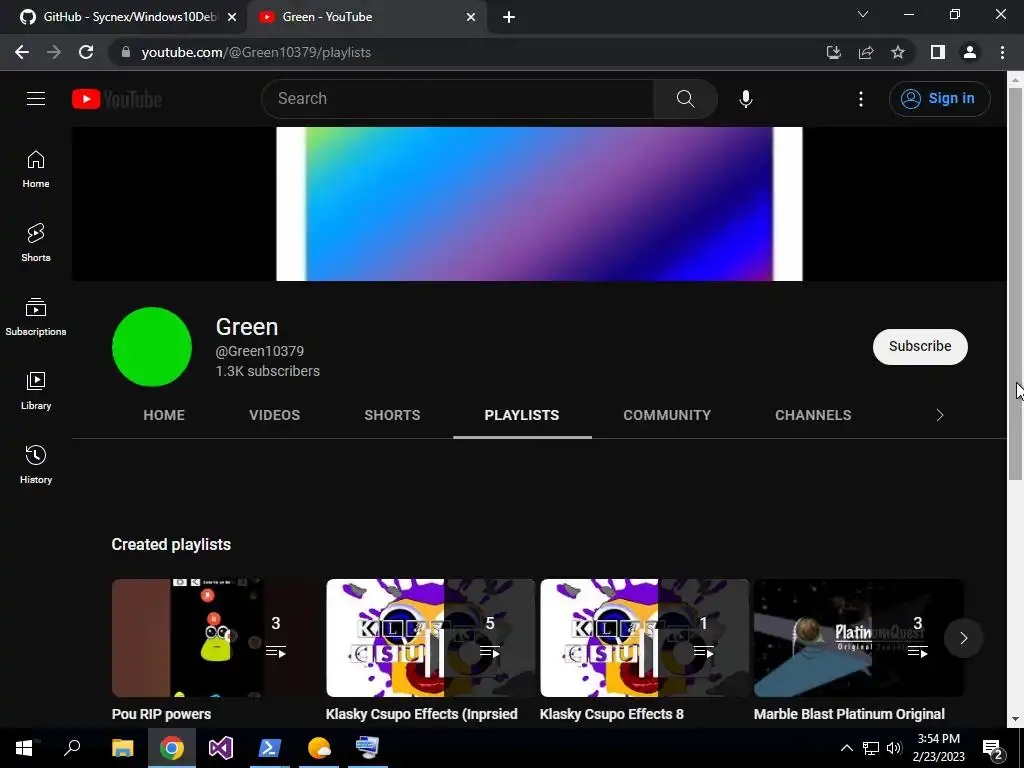Viewport: 1024px width, 768px height.
Task: Show more channel tabs with right chevron
Action: click(940, 415)
